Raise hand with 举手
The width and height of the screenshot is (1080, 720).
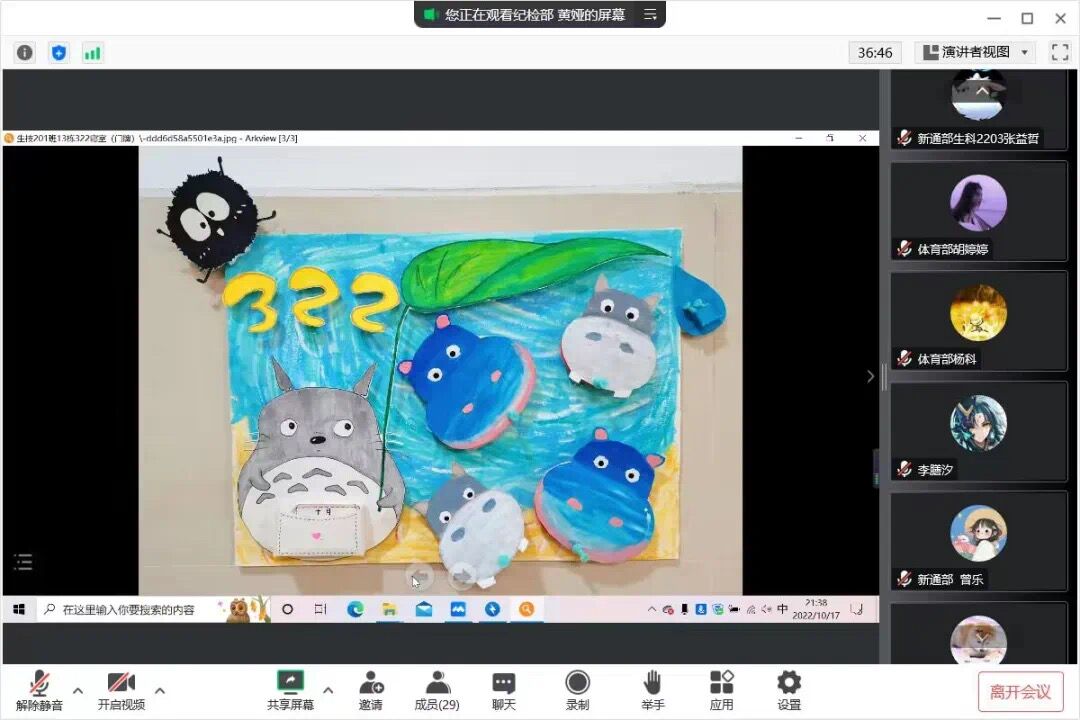pos(652,690)
